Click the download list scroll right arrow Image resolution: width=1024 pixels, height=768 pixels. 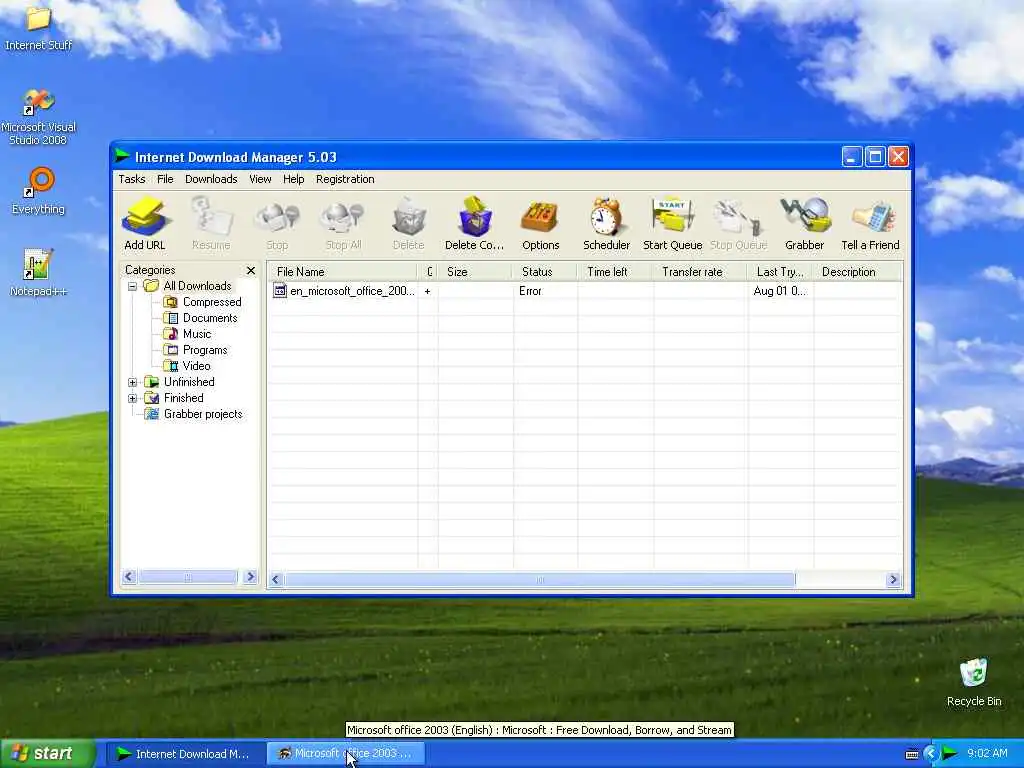893,579
